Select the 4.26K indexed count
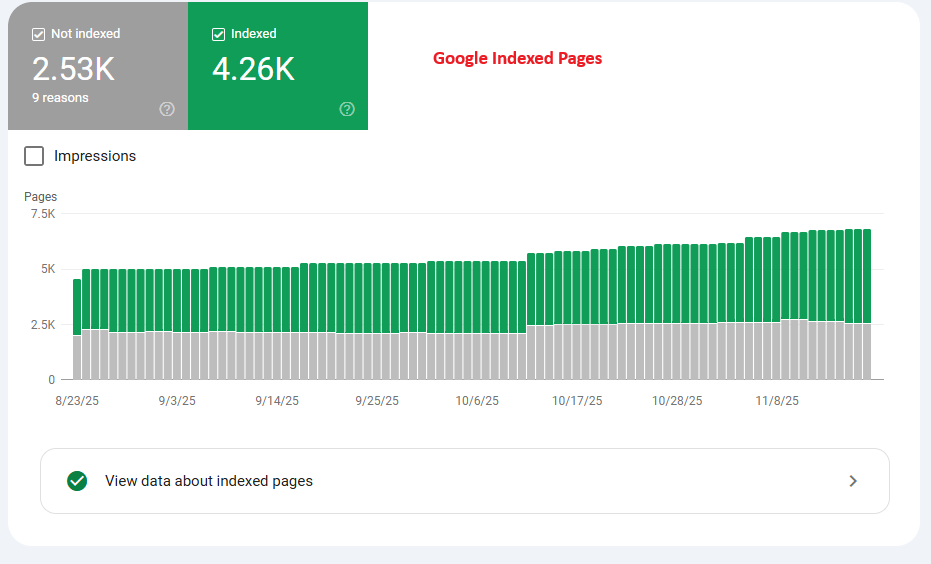The height and width of the screenshot is (564, 931). point(253,69)
